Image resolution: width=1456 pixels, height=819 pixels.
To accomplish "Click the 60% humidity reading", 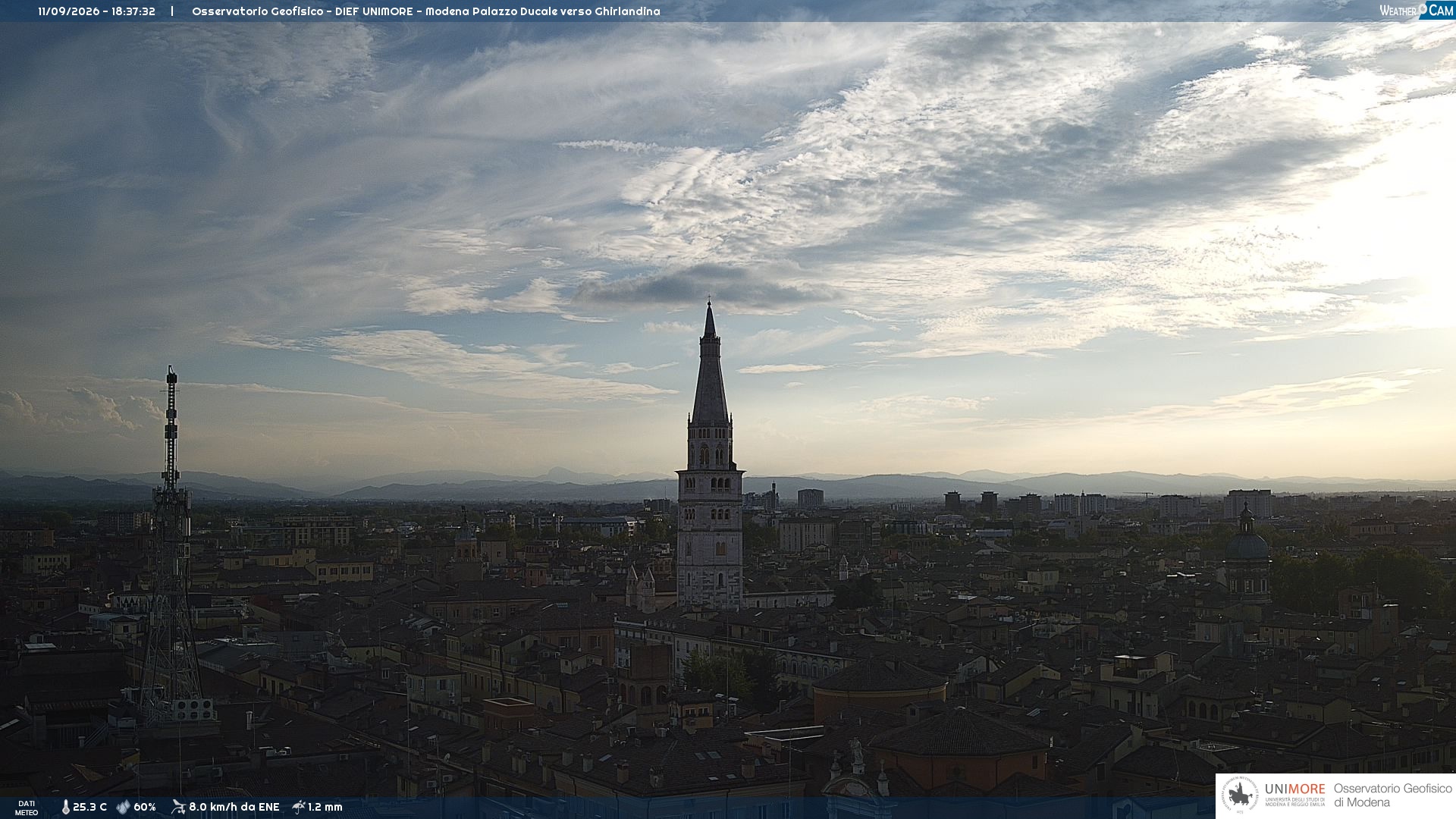I will pos(144,807).
